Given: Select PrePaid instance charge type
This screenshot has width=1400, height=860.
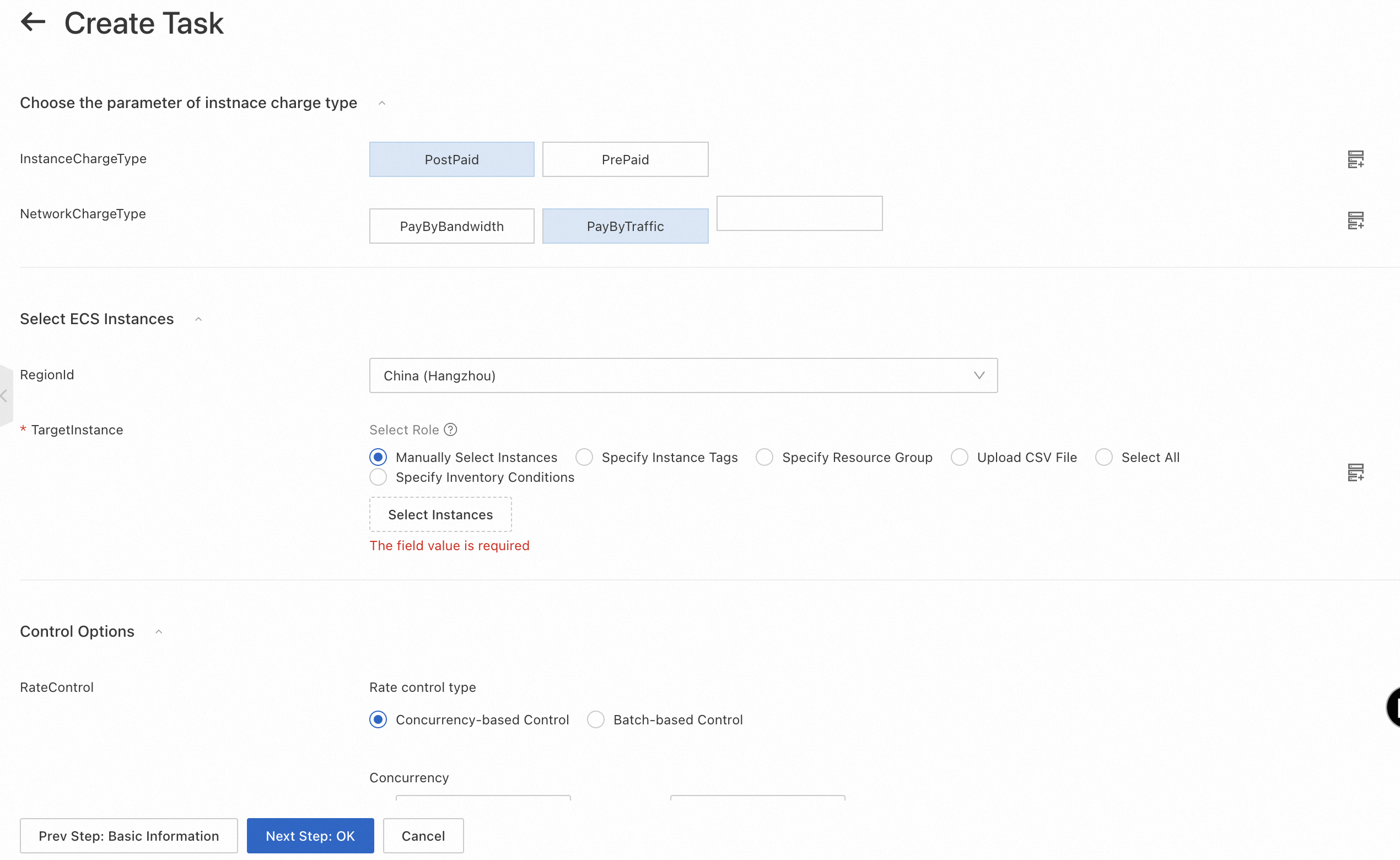Looking at the screenshot, I should click(x=625, y=159).
